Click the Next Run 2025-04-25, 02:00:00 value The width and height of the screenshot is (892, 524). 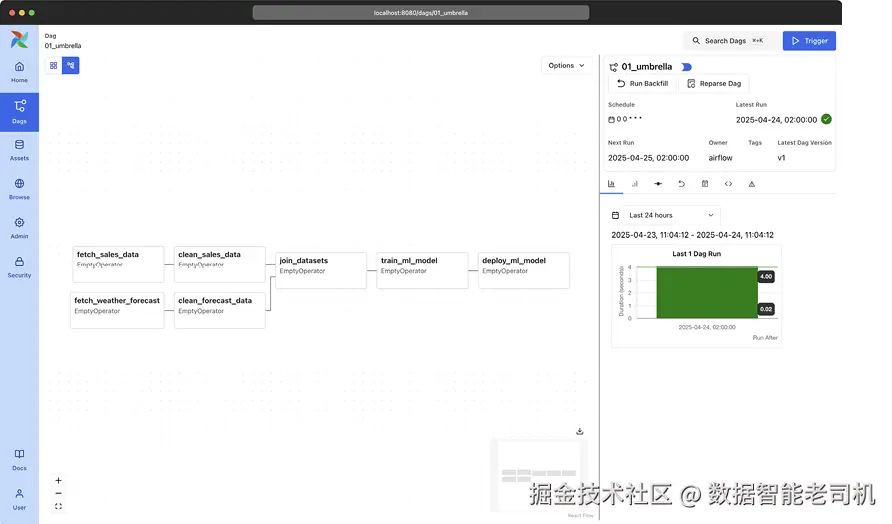[x=649, y=158]
